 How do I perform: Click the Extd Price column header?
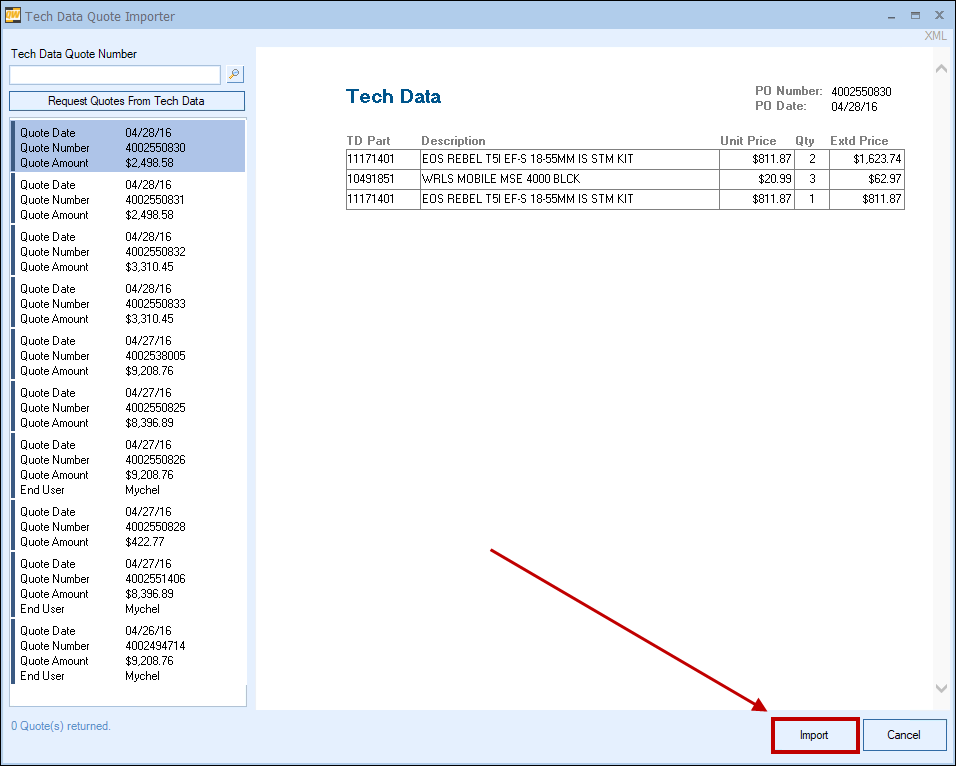859,141
